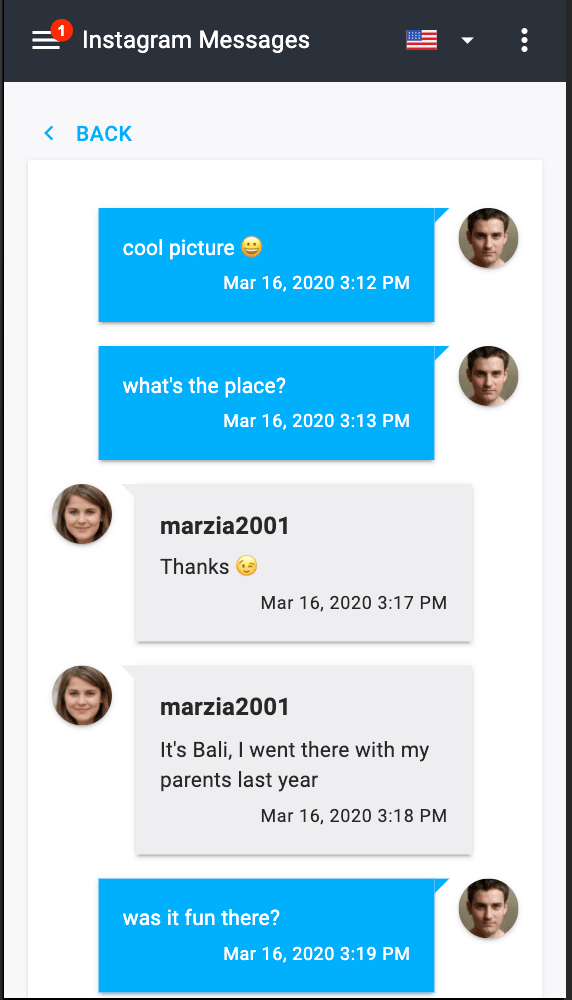Expand the language dropdown arrow
Viewport: 572px width, 1000px height.
[467, 40]
